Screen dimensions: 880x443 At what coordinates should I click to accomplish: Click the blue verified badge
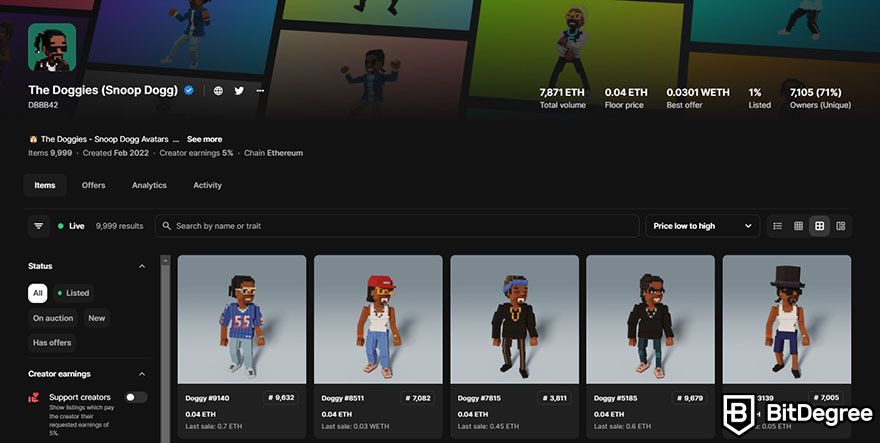point(189,90)
